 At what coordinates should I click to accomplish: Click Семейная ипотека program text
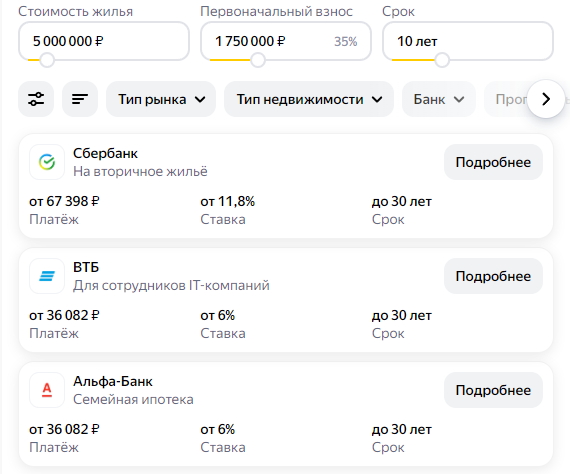133,399
